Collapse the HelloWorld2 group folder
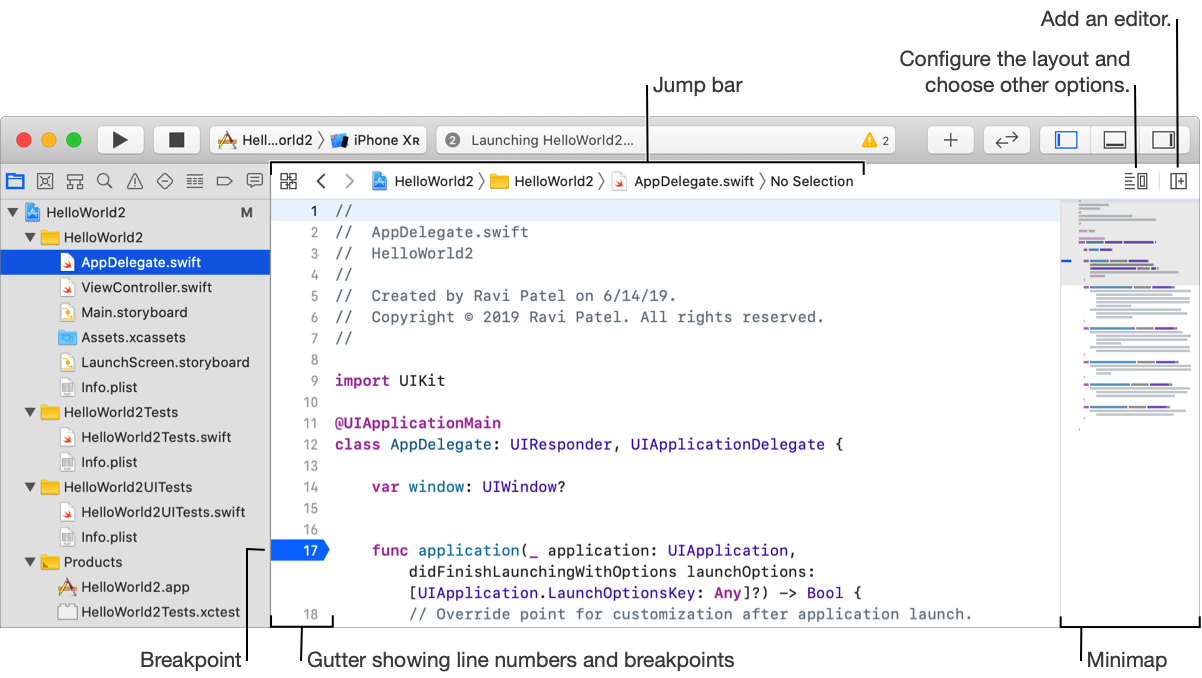The image size is (1202, 678). (x=30, y=237)
